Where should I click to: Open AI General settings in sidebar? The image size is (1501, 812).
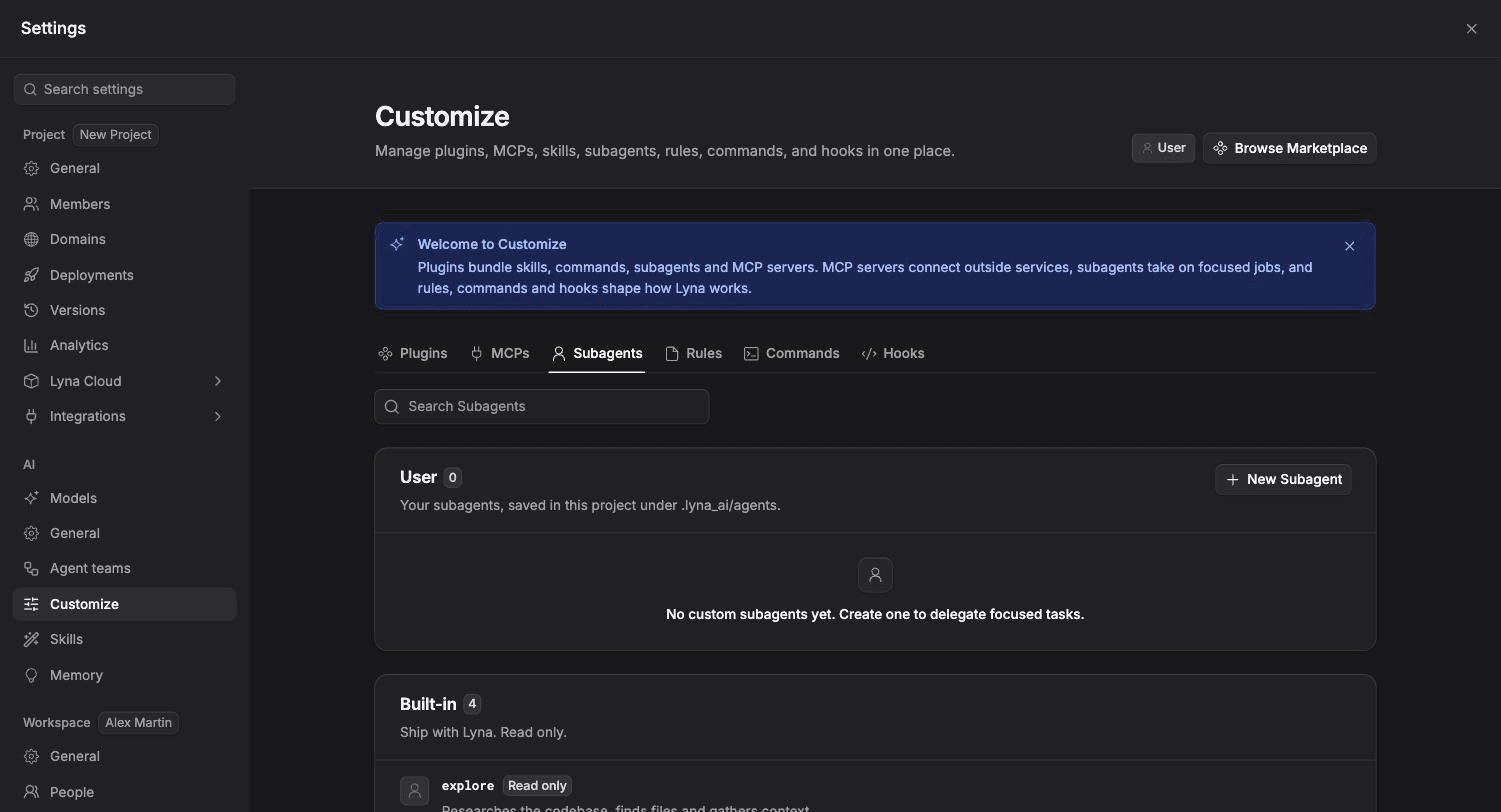(x=125, y=533)
